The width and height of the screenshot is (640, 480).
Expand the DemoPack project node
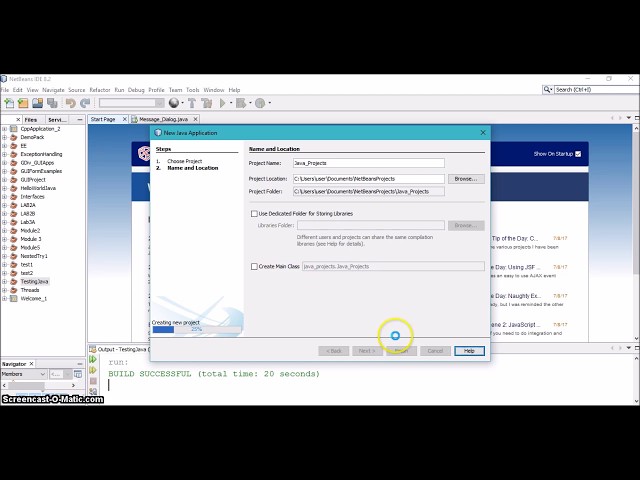(4, 138)
